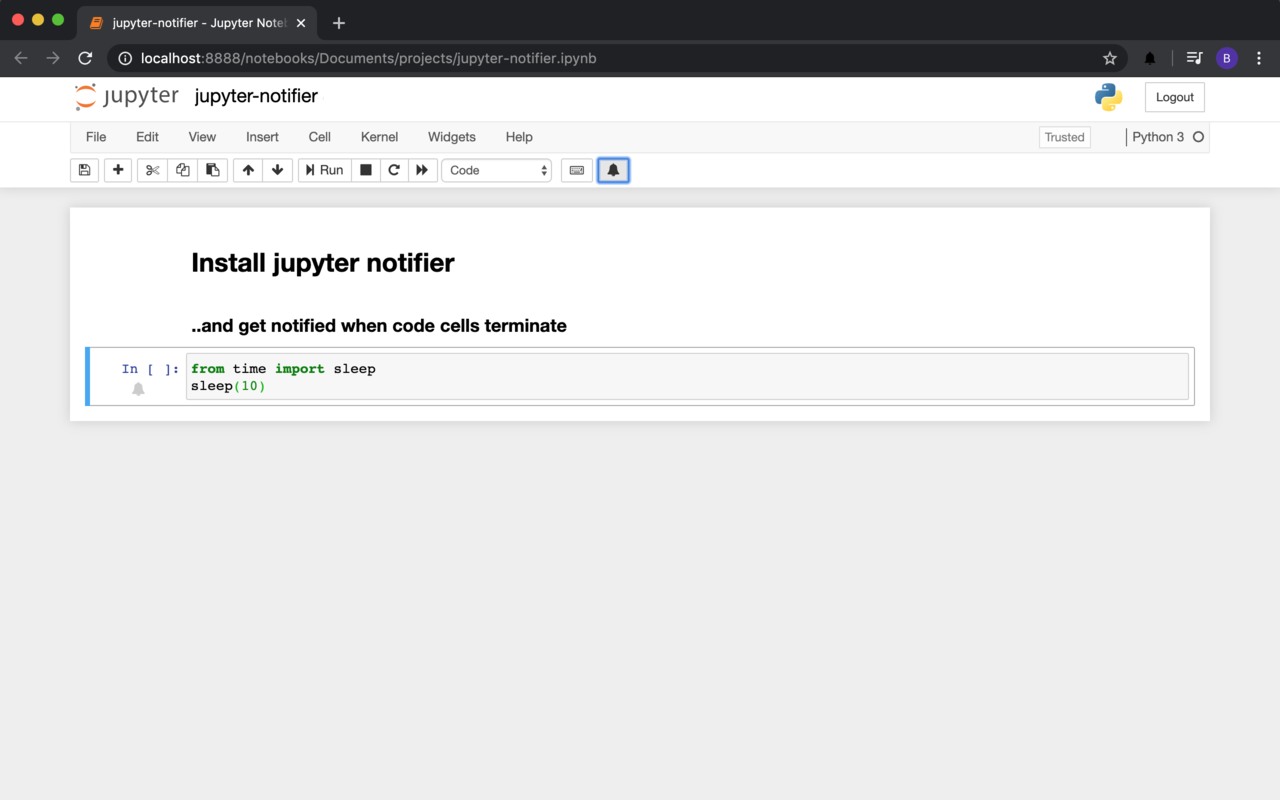Cut selected cells with the scissors icon
1280x800 pixels.
point(152,170)
